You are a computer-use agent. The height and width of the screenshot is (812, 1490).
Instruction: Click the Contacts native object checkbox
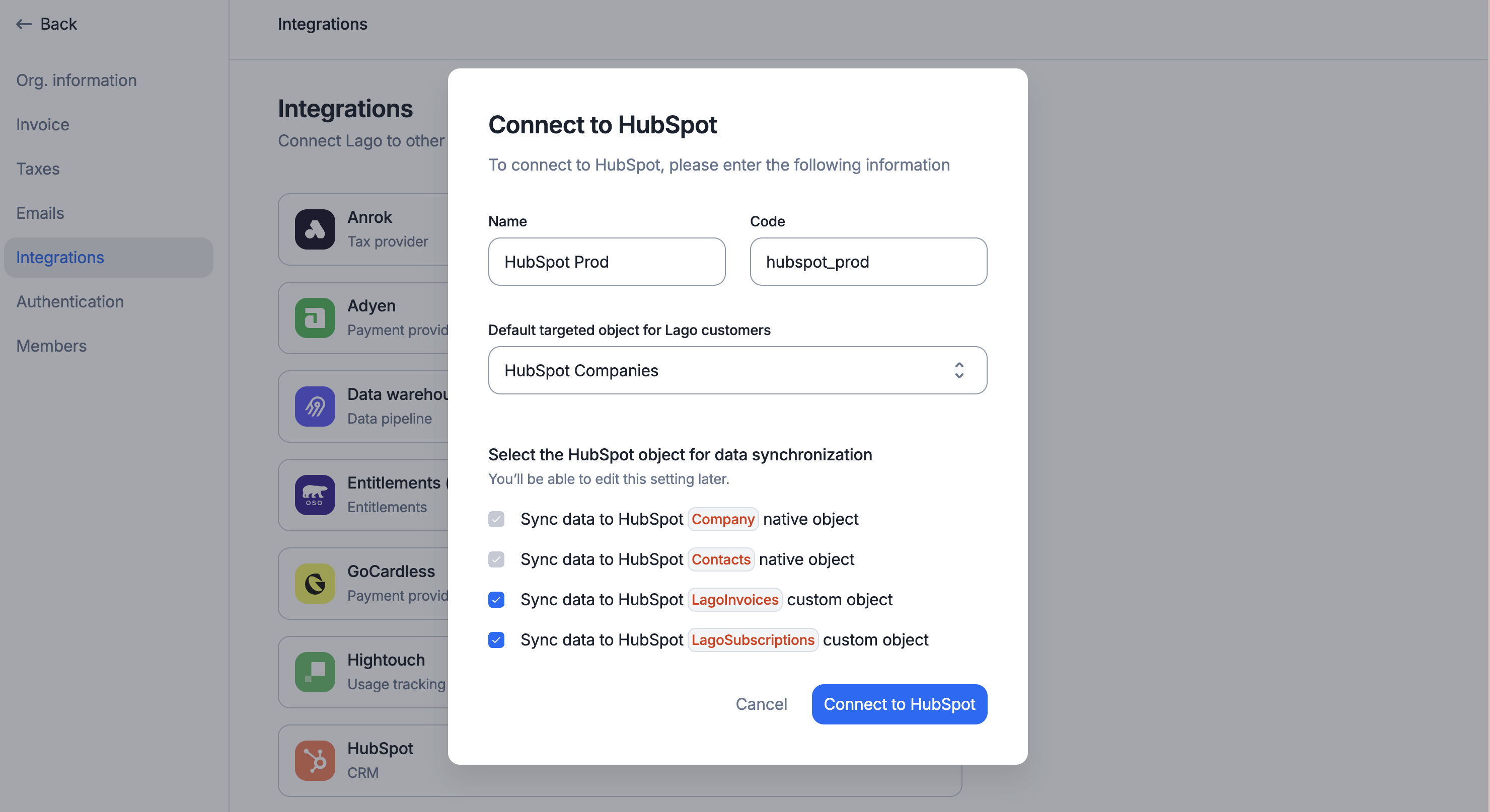(x=496, y=559)
